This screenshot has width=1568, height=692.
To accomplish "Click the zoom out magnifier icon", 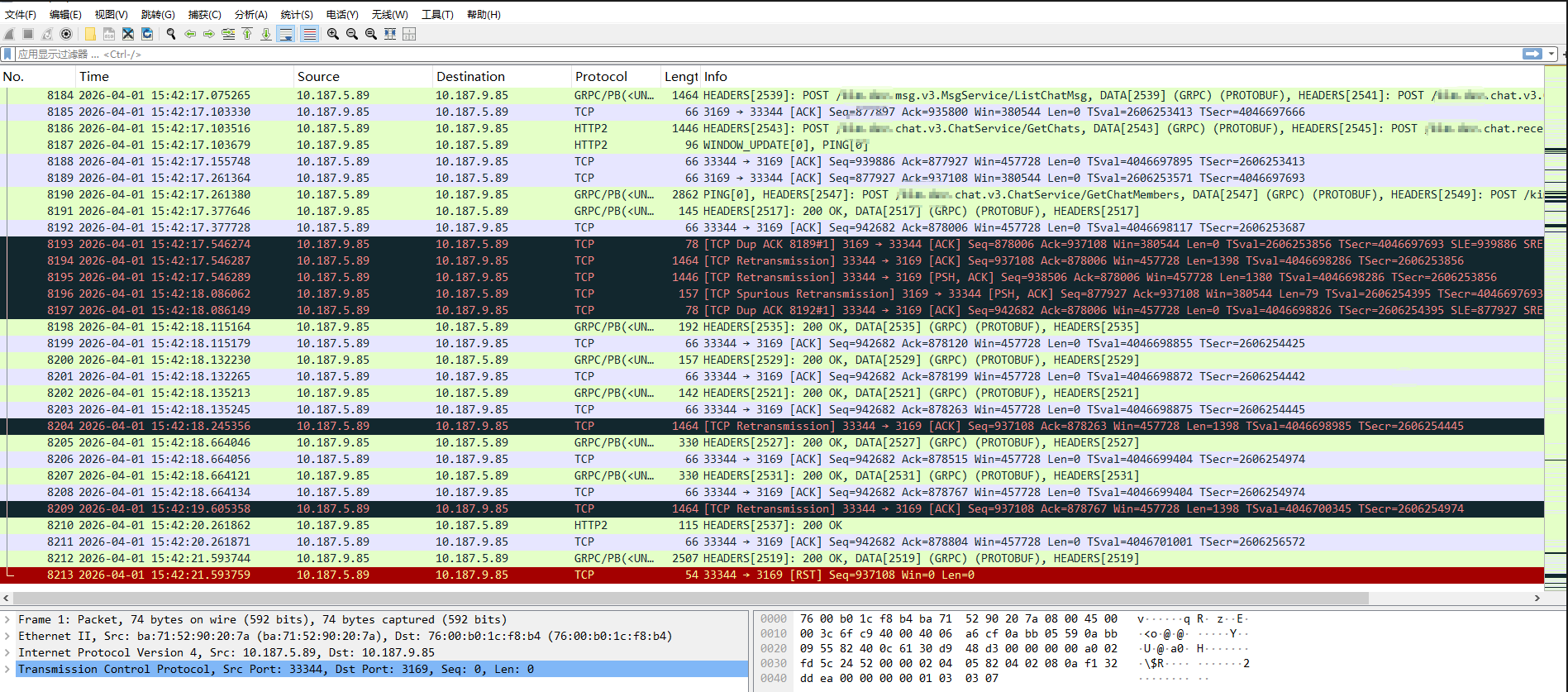I will 352,34.
